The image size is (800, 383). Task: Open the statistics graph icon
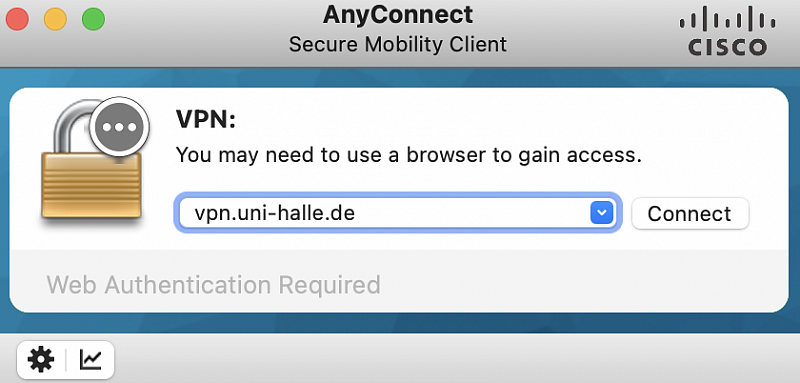[x=91, y=360]
